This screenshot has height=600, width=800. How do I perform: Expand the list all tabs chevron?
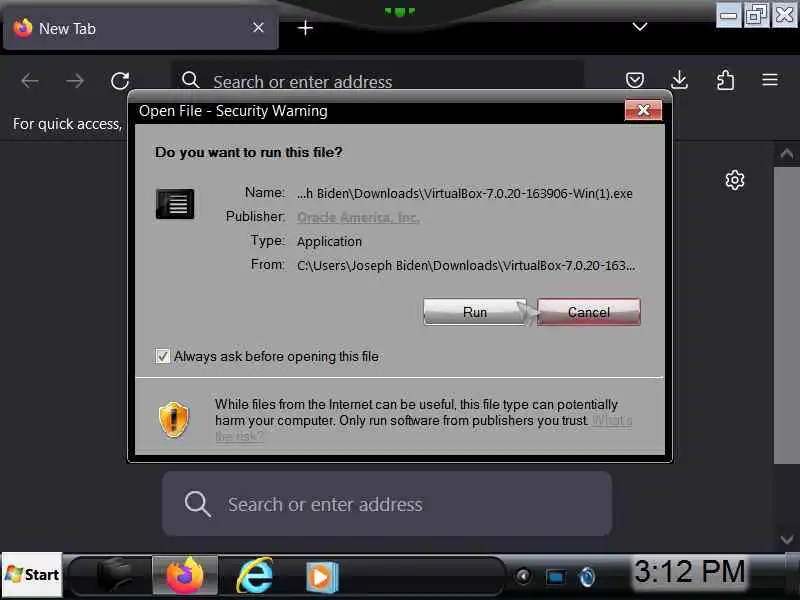(640, 27)
